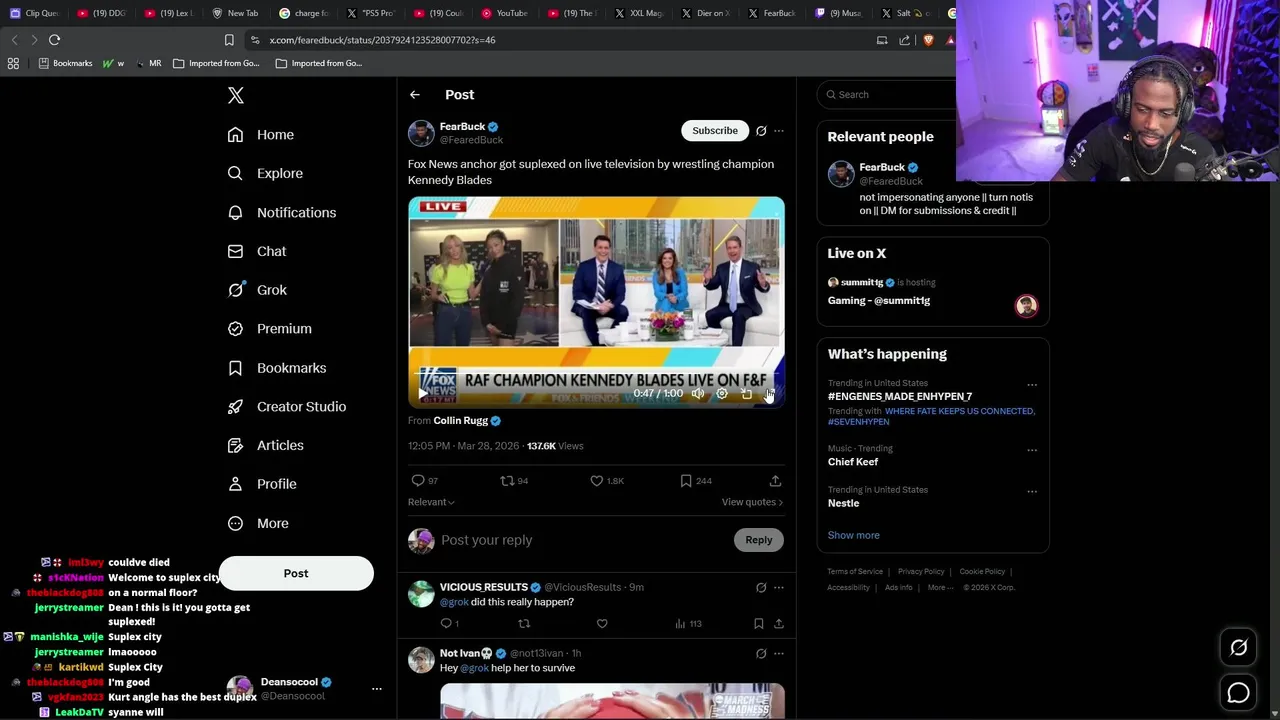Like VICIOUS_RESULTS comment
Screen dimensions: 1280x720
[x=602, y=624]
